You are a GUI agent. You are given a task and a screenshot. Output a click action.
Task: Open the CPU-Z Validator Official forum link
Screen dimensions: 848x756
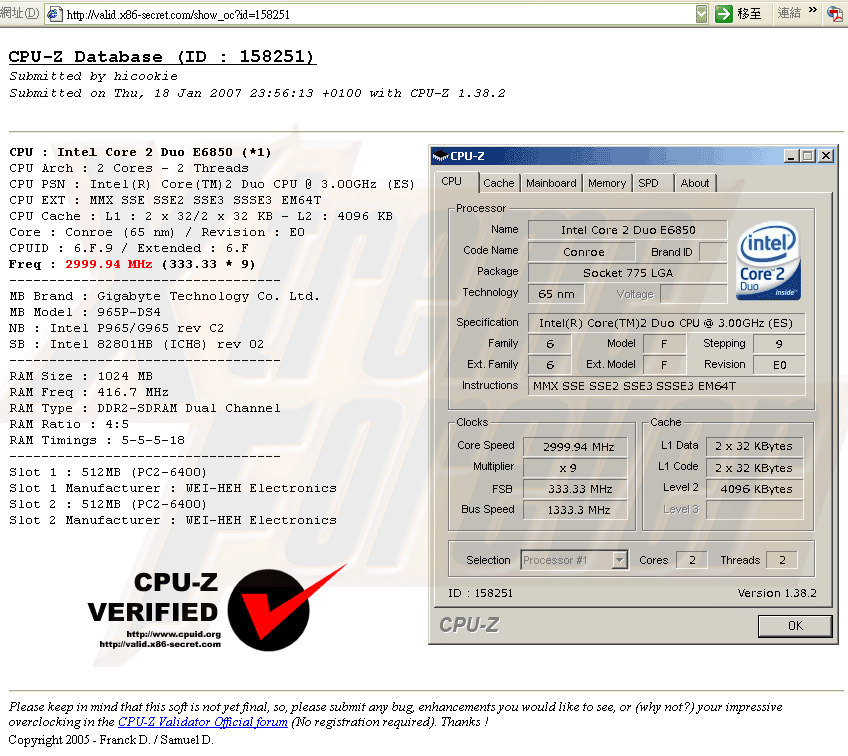point(203,722)
